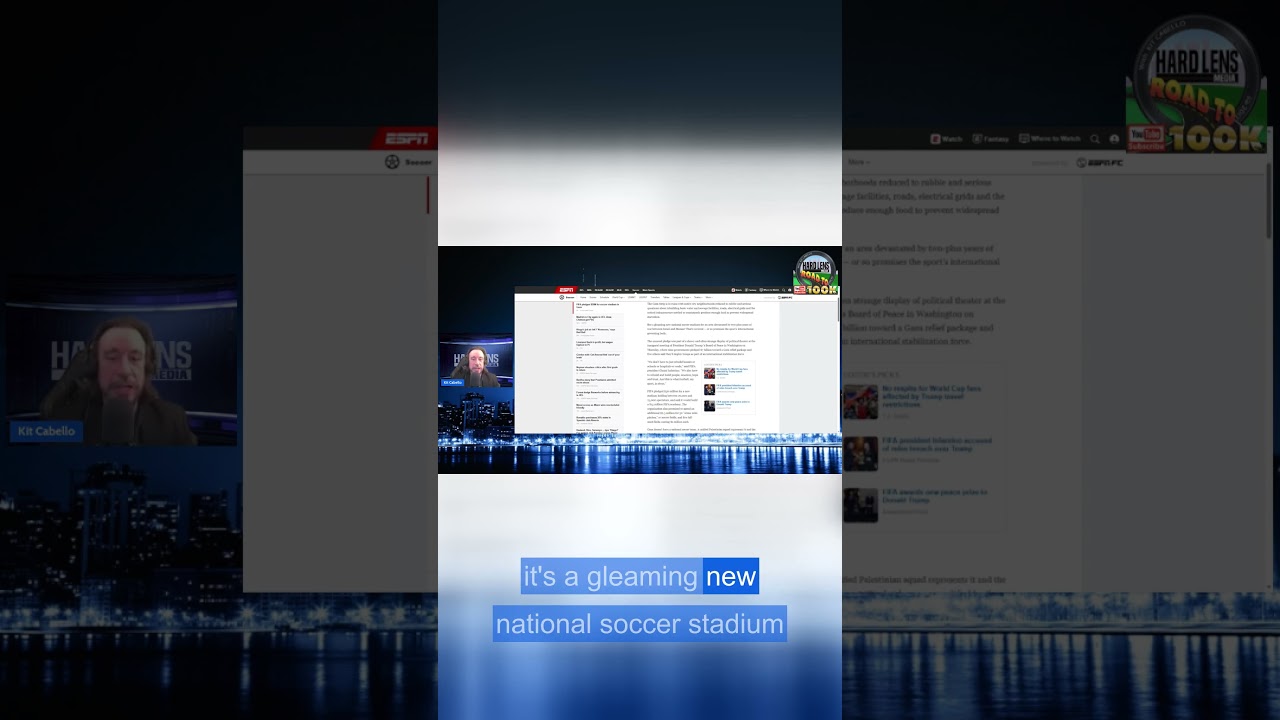Click the soccer ball icon in the dimmed background page
This screenshot has width=1280, height=720.
click(392, 162)
